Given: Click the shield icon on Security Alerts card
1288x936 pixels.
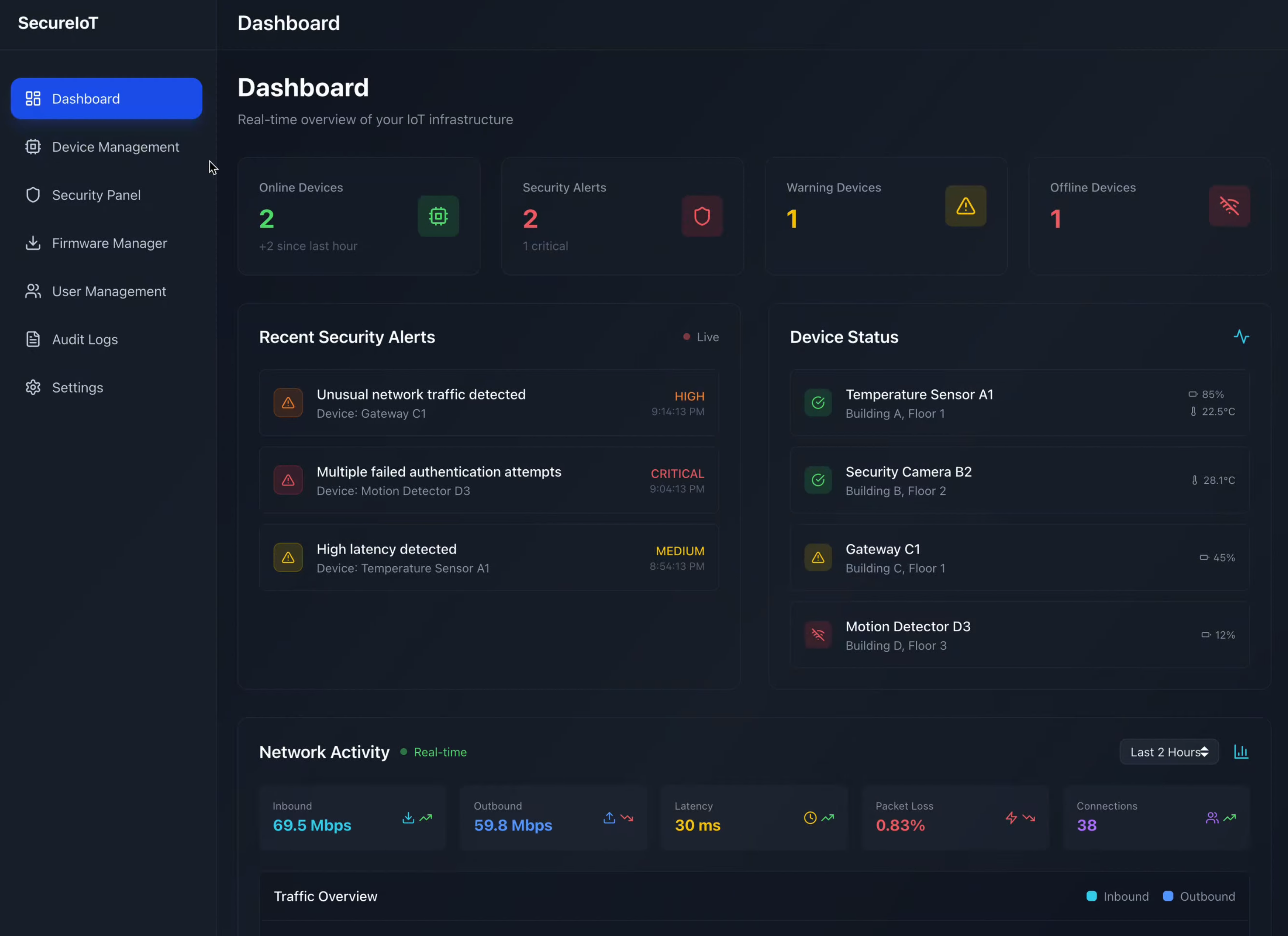Looking at the screenshot, I should 702,216.
